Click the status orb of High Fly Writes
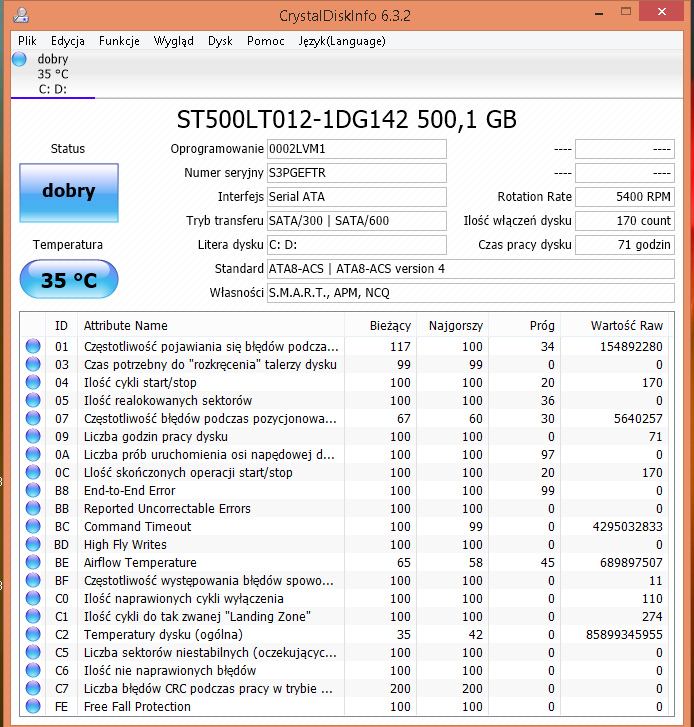Image resolution: width=694 pixels, height=727 pixels. [33, 544]
